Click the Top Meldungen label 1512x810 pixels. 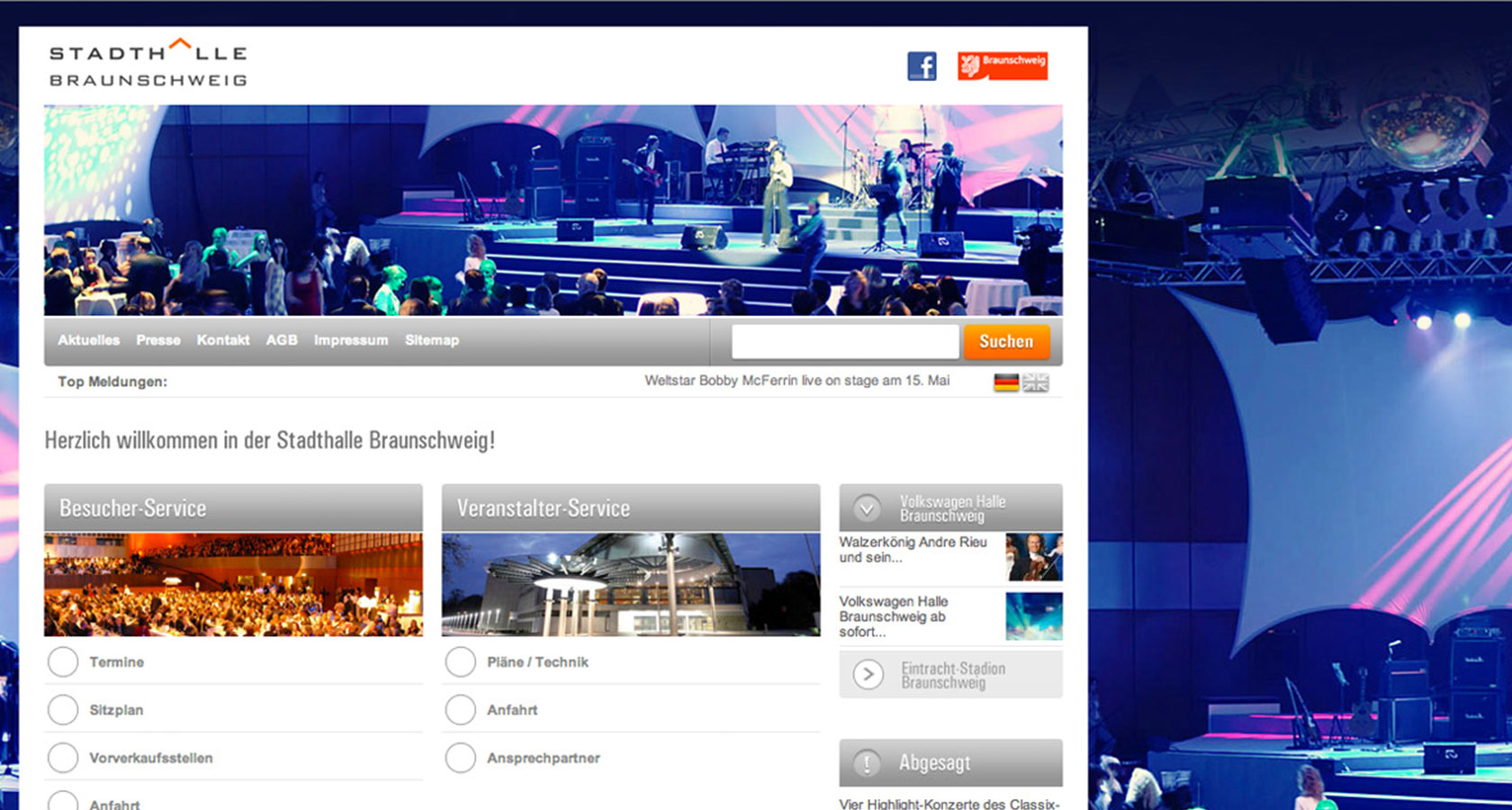[112, 382]
